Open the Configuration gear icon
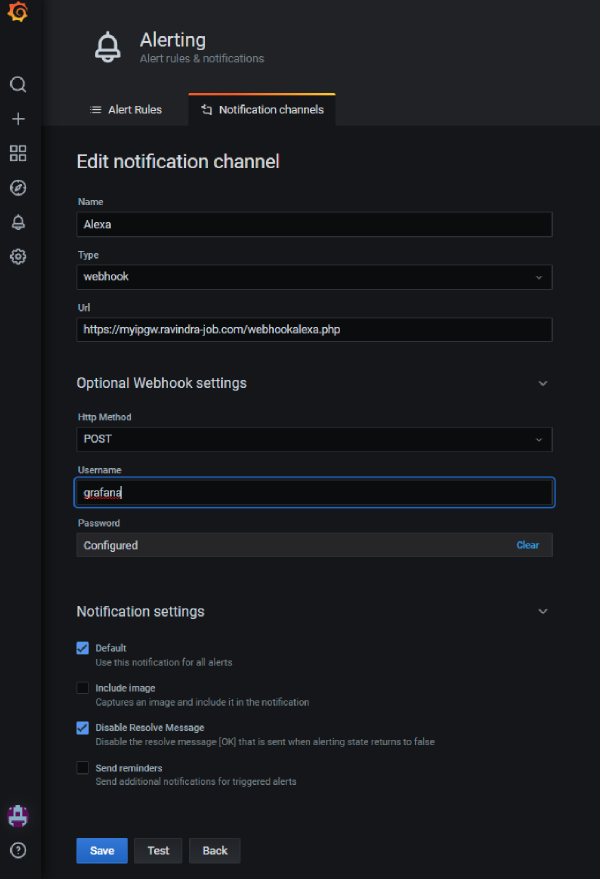 (17, 257)
